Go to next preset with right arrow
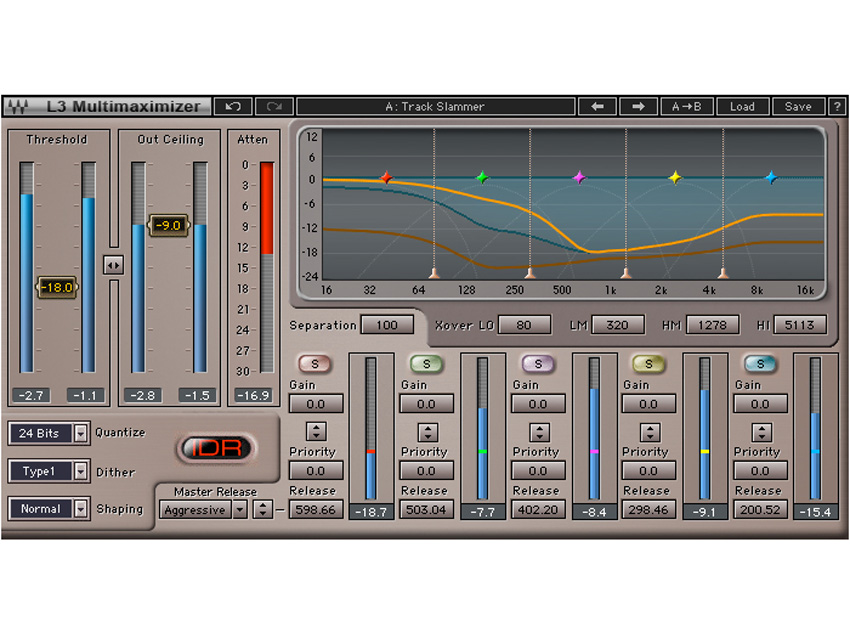The width and height of the screenshot is (850, 638). pos(638,106)
